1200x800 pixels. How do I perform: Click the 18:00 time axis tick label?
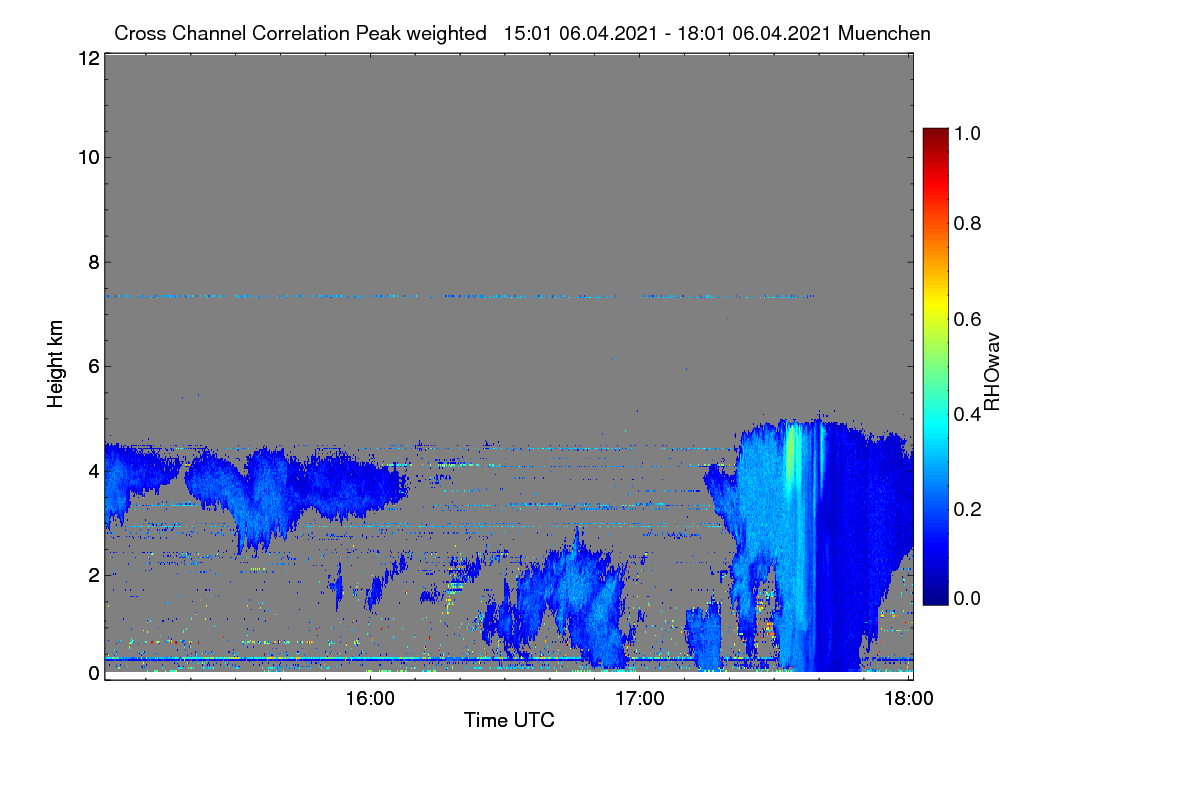(x=908, y=698)
